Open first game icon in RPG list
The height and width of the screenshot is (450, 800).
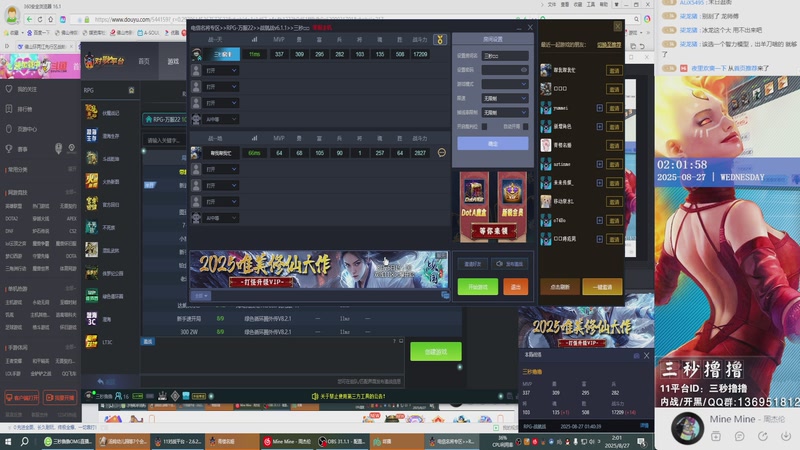92,112
